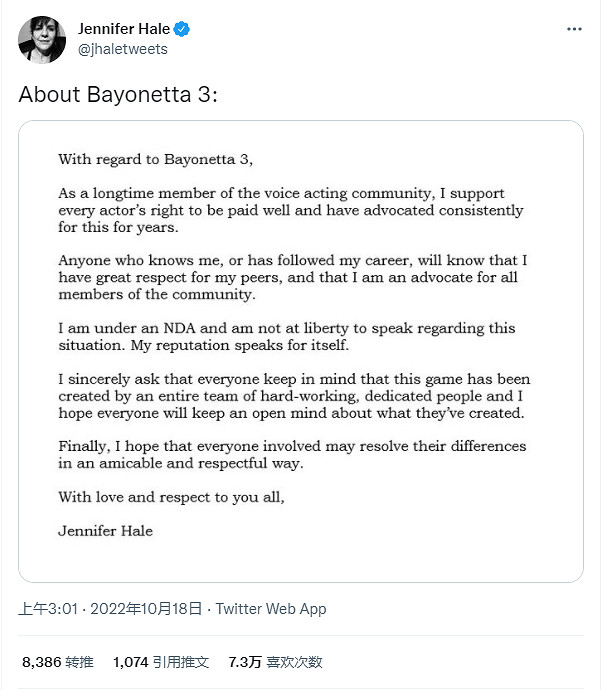Open the tweet's more options menu
The image size is (601, 690).
point(573,29)
